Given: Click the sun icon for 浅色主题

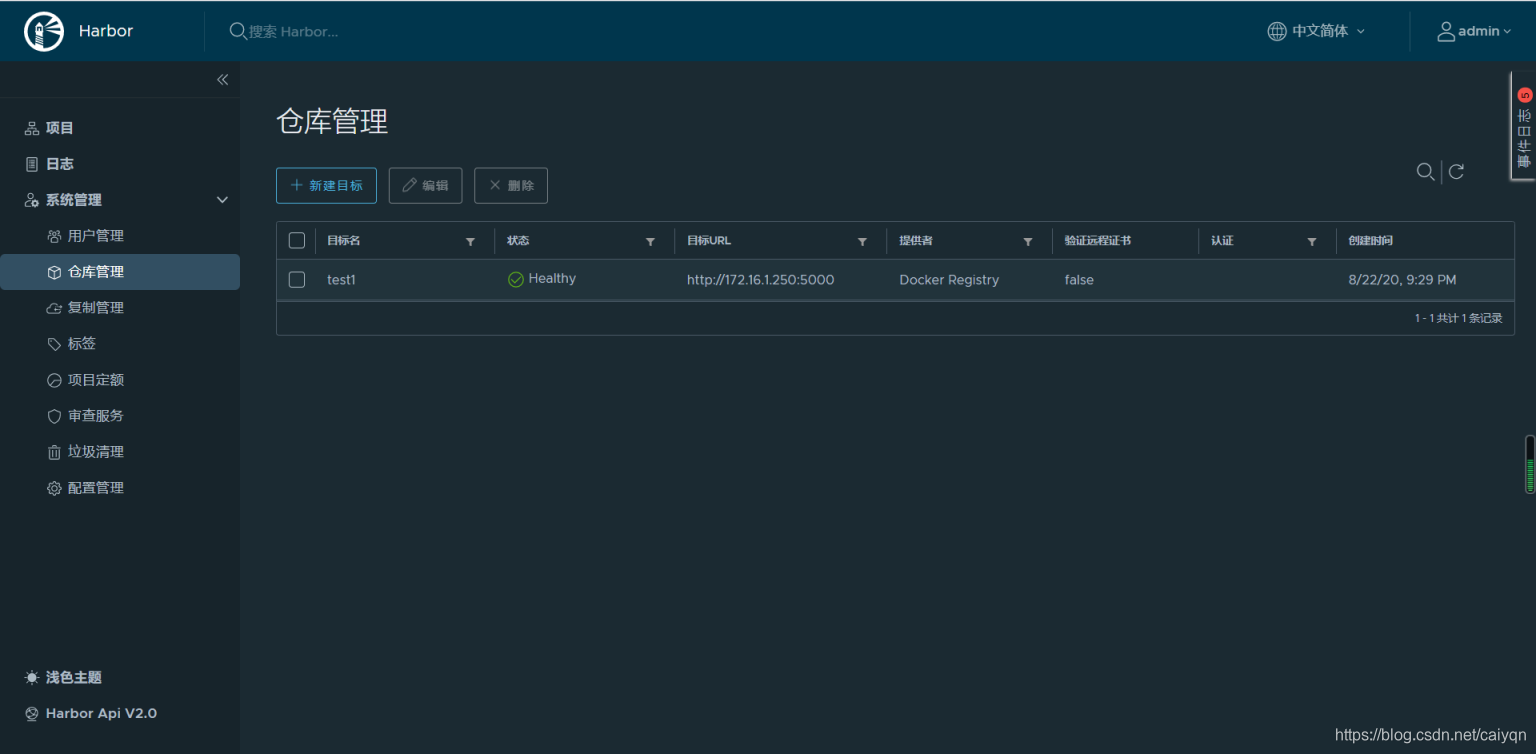Looking at the screenshot, I should tap(32, 678).
